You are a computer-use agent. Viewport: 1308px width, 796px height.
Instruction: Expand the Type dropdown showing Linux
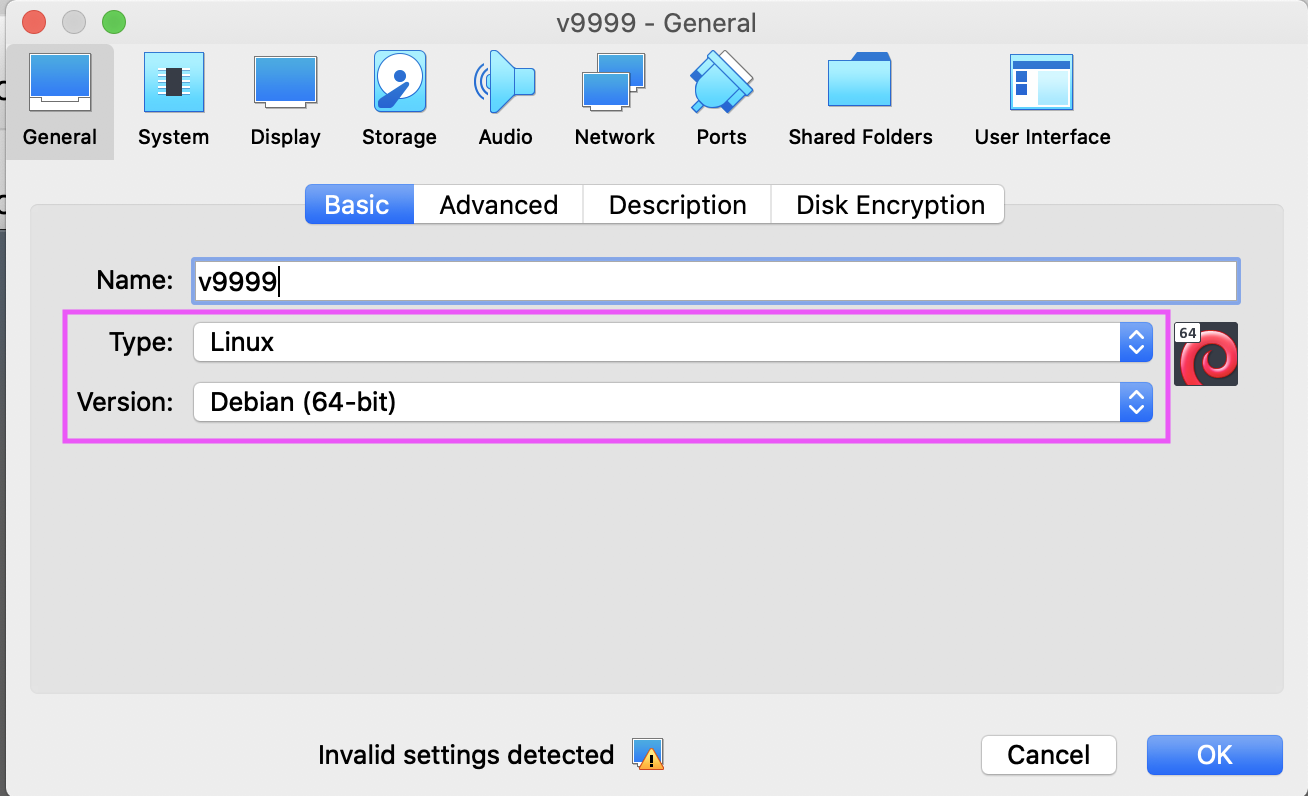coord(672,343)
